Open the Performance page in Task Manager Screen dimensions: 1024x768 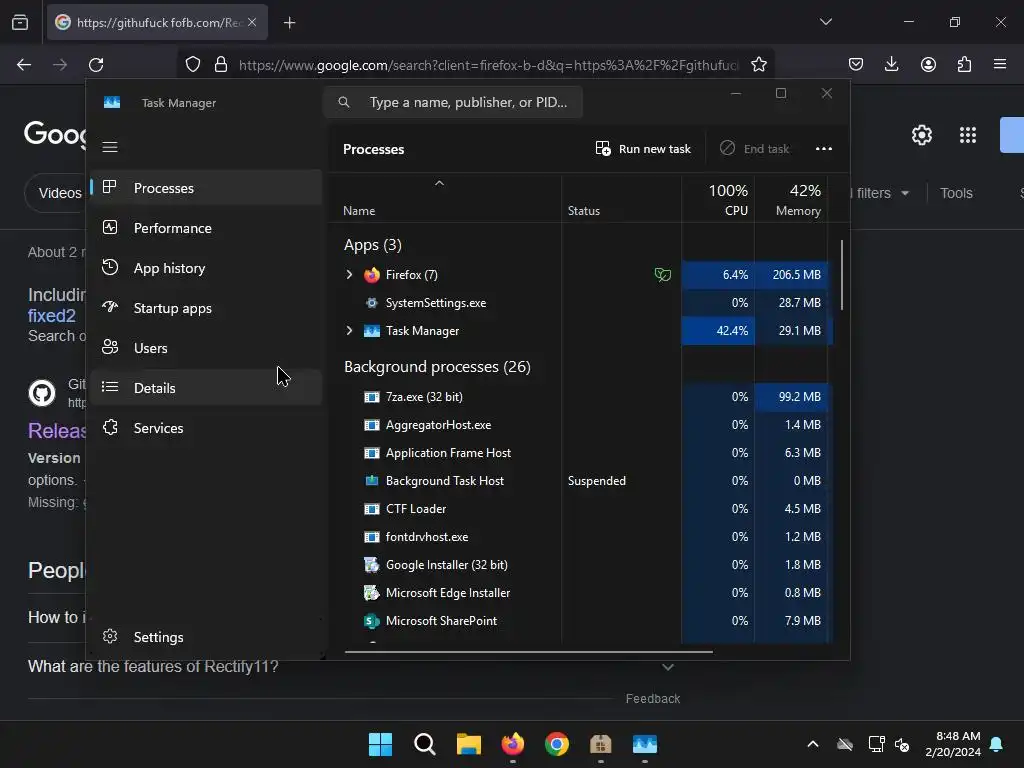[x=206, y=228]
